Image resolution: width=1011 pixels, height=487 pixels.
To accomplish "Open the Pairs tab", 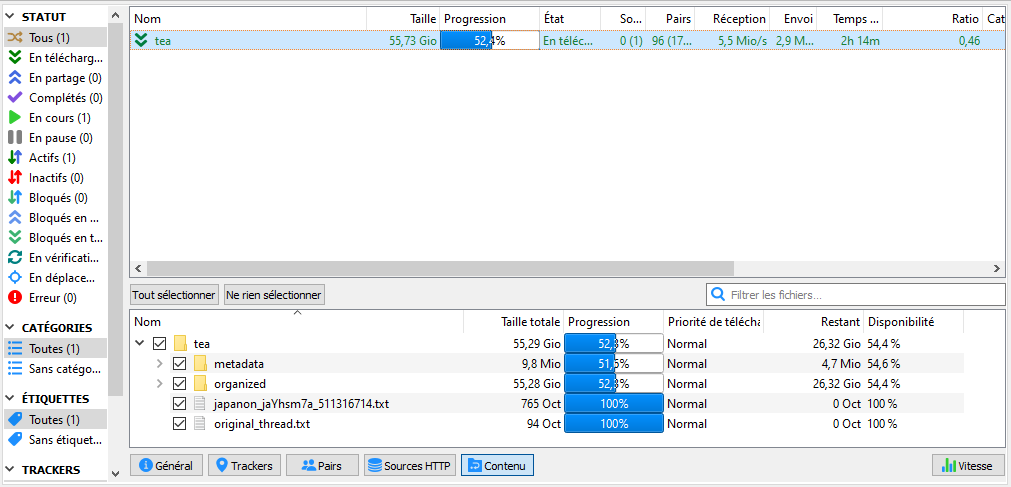I will click(322, 465).
